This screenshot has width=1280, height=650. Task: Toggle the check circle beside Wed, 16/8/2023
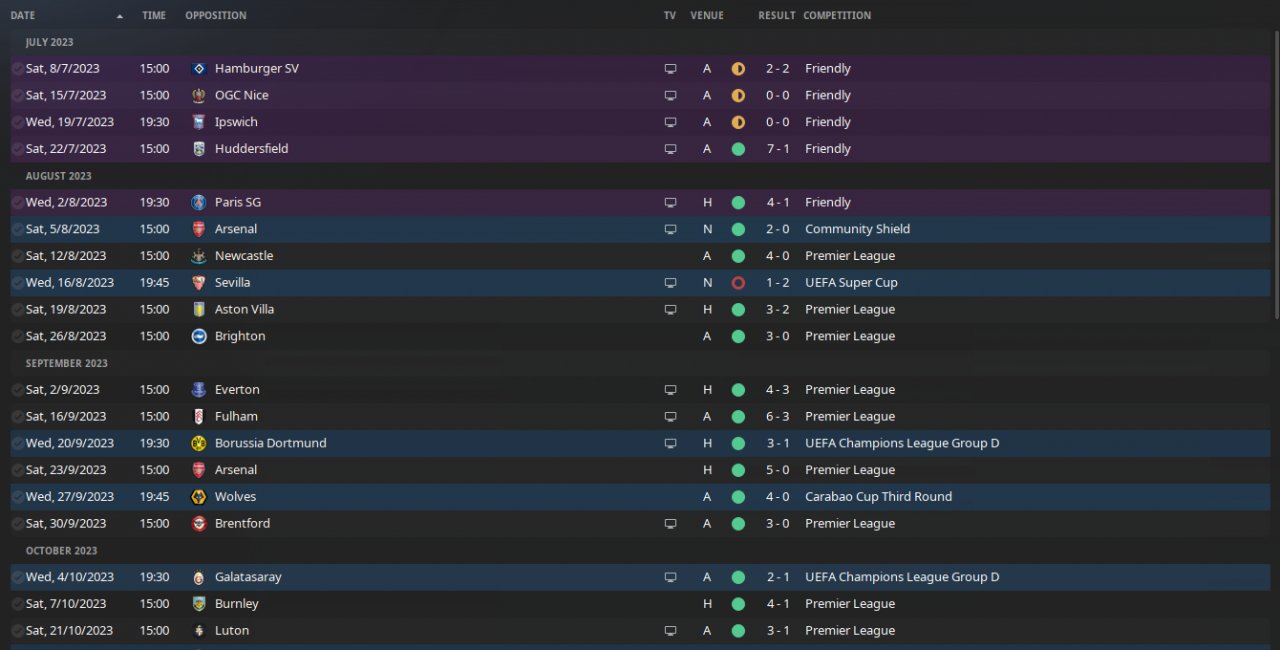[x=17, y=283]
